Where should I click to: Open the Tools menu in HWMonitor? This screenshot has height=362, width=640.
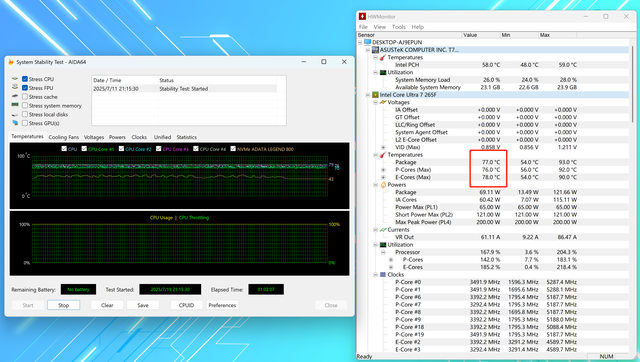[x=399, y=27]
